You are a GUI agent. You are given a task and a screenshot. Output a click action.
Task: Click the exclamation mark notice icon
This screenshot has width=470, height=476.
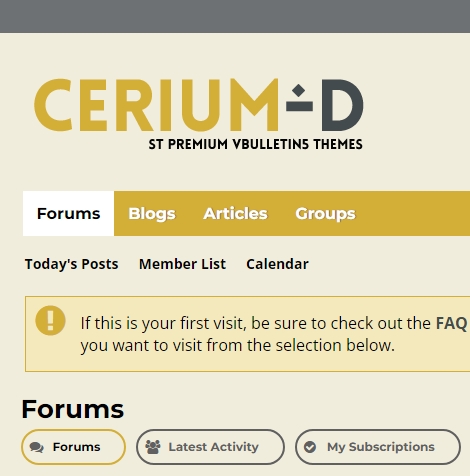(50, 320)
